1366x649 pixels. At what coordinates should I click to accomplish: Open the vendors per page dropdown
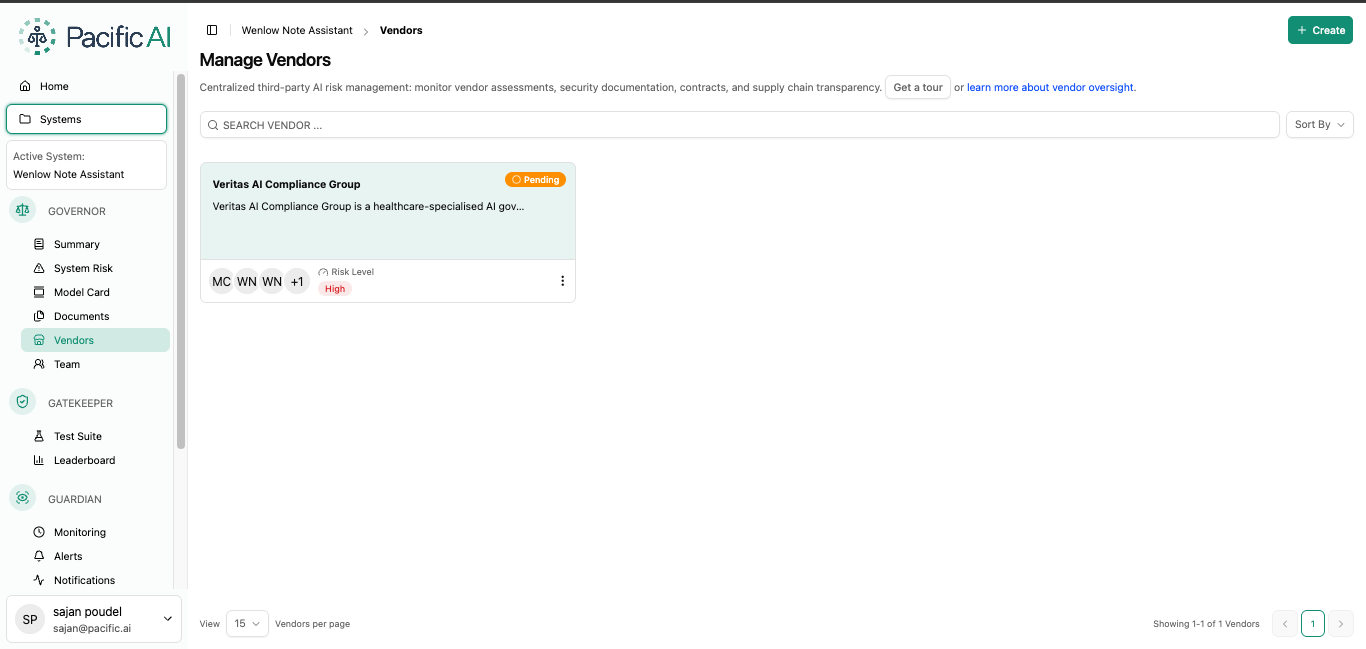tap(247, 623)
